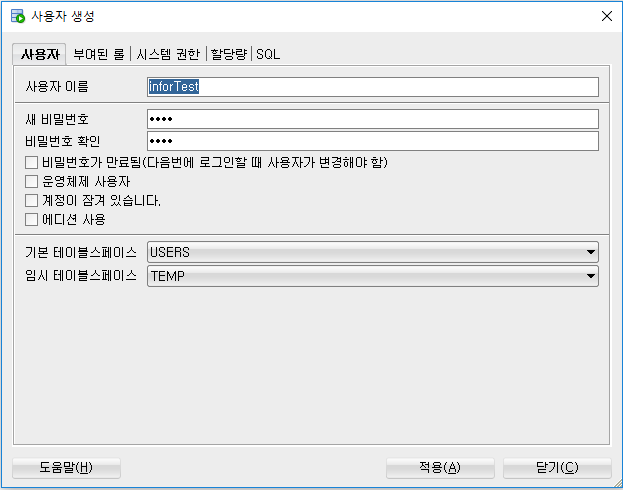Enable the 에디션 사용 checkbox
The width and height of the screenshot is (623, 490).
pos(31,219)
